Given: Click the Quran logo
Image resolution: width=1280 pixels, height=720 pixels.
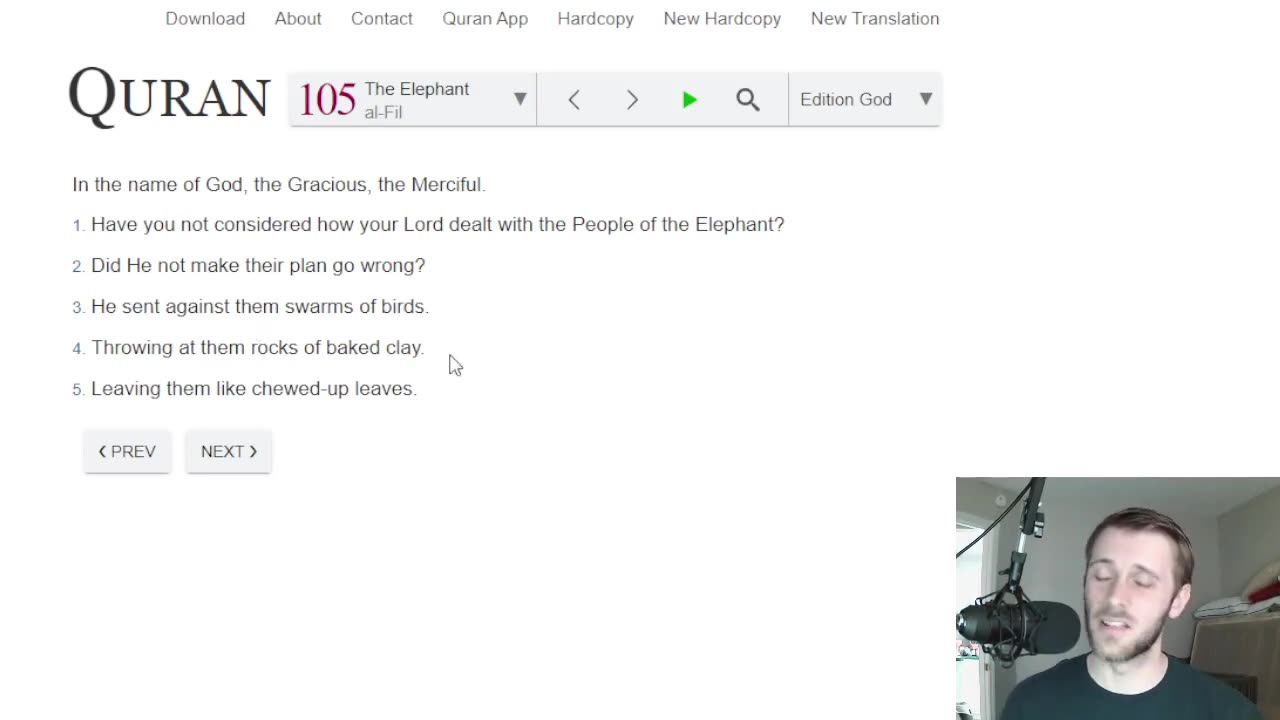Looking at the screenshot, I should [169, 98].
